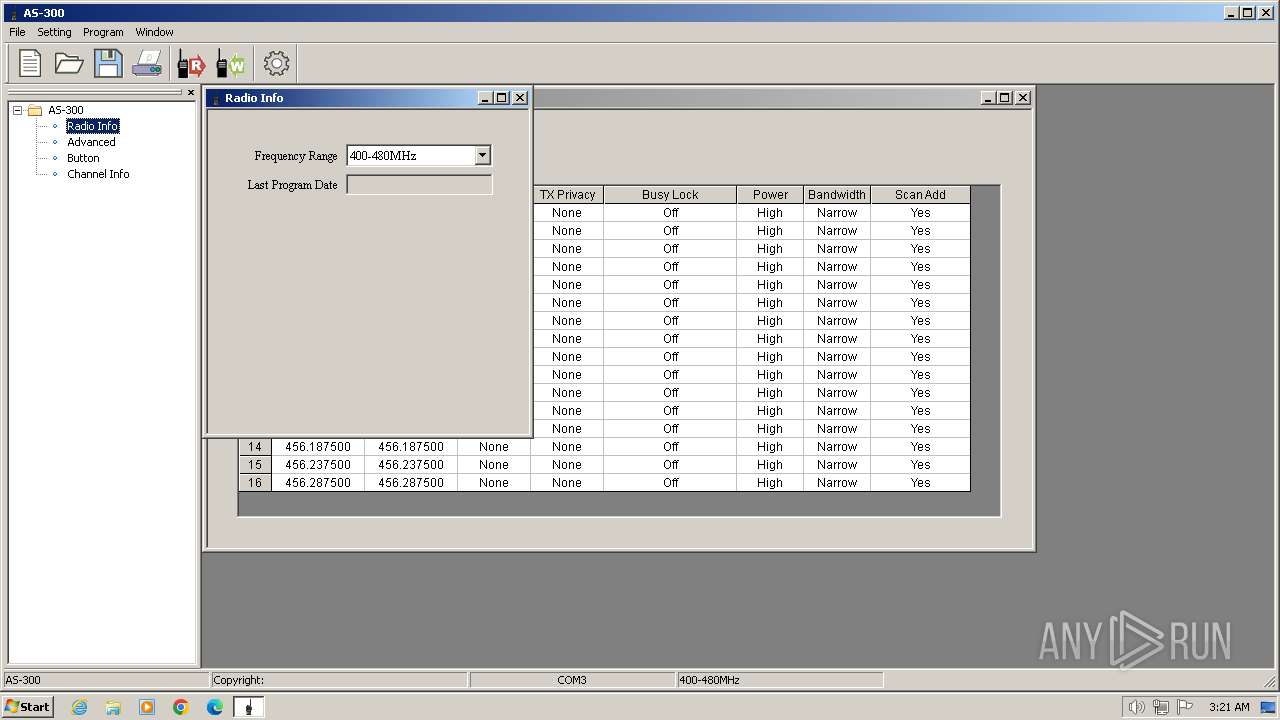This screenshot has width=1280, height=720.
Task: Open a file using the folder icon
Action: point(69,63)
